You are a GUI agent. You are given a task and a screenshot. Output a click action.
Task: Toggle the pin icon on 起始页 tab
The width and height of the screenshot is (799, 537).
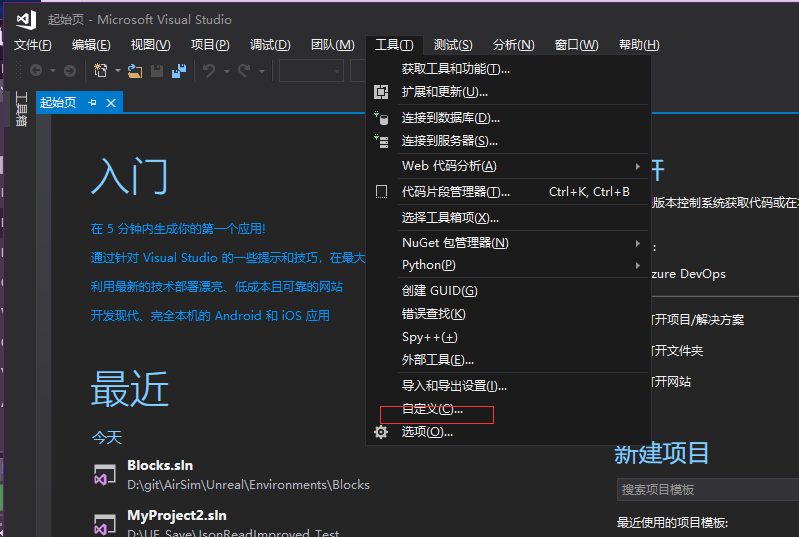tap(92, 103)
